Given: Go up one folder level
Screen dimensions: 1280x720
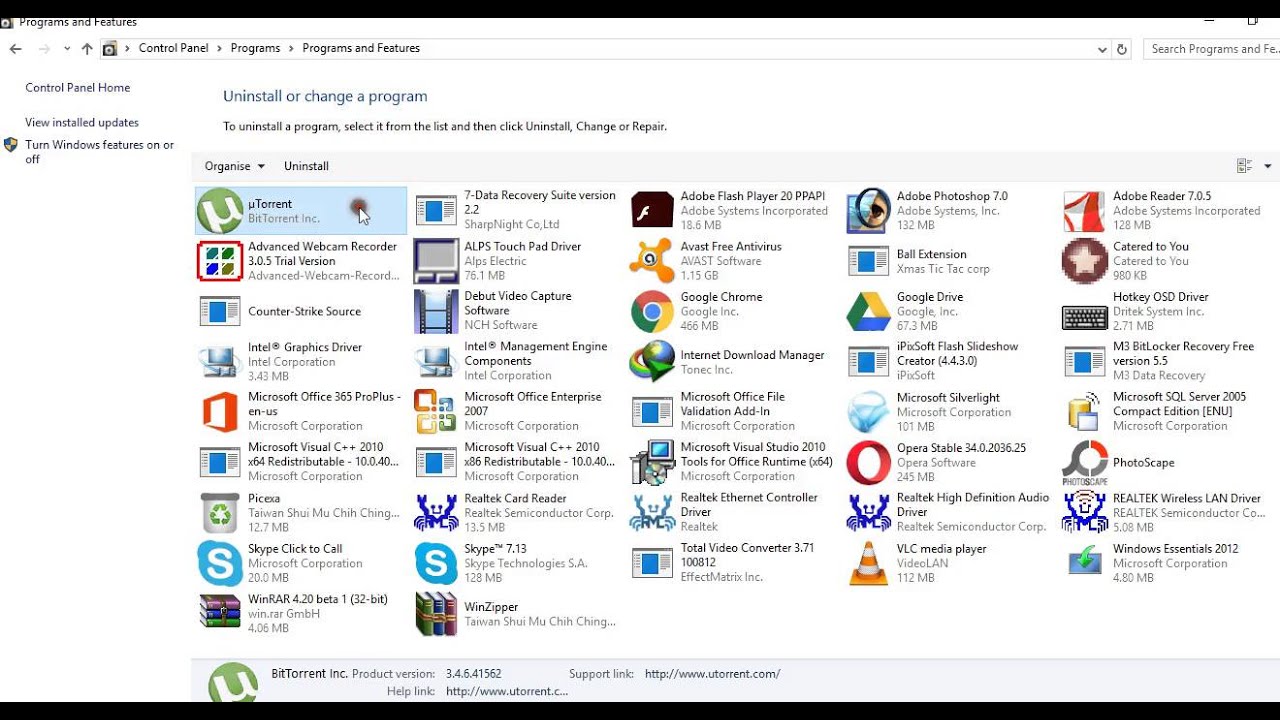Looking at the screenshot, I should tap(87, 48).
